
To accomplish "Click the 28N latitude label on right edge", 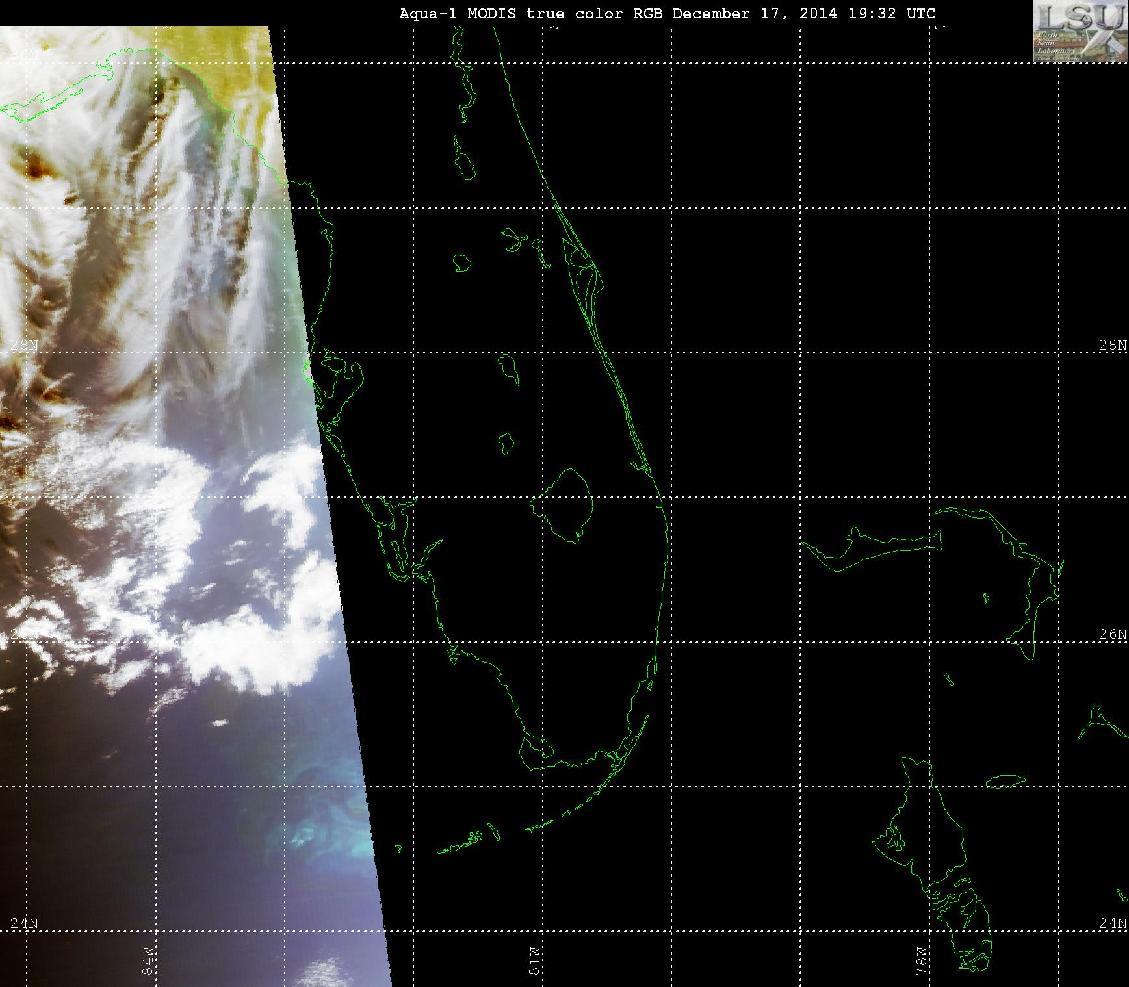I will [1112, 345].
